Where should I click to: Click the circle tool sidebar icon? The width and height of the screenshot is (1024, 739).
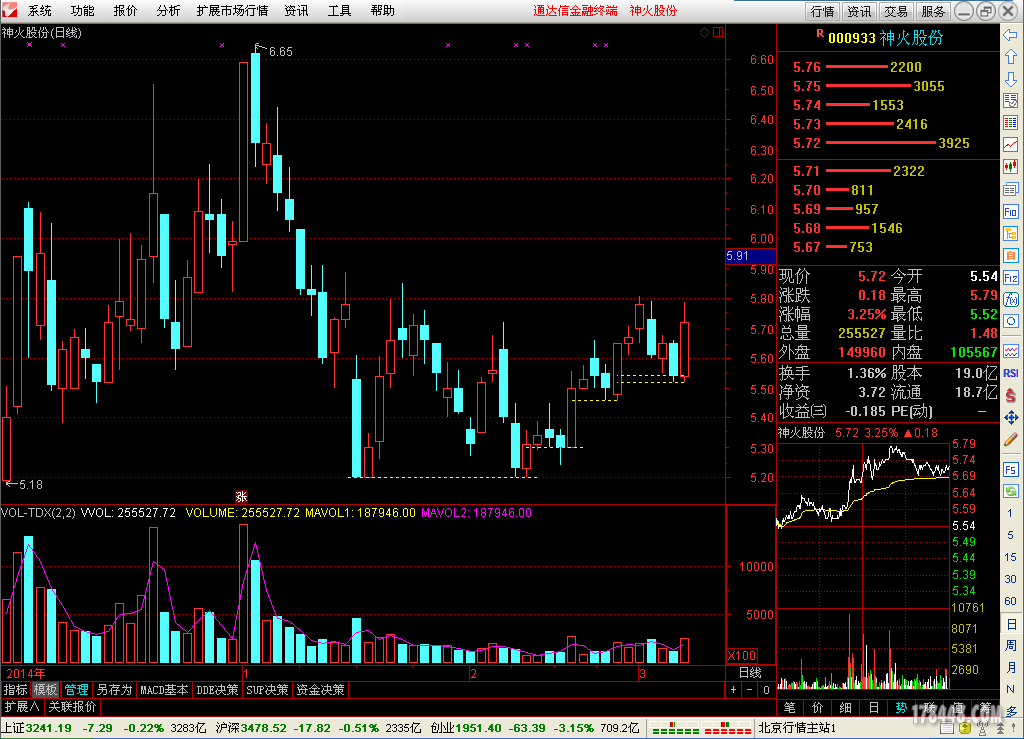1010,321
